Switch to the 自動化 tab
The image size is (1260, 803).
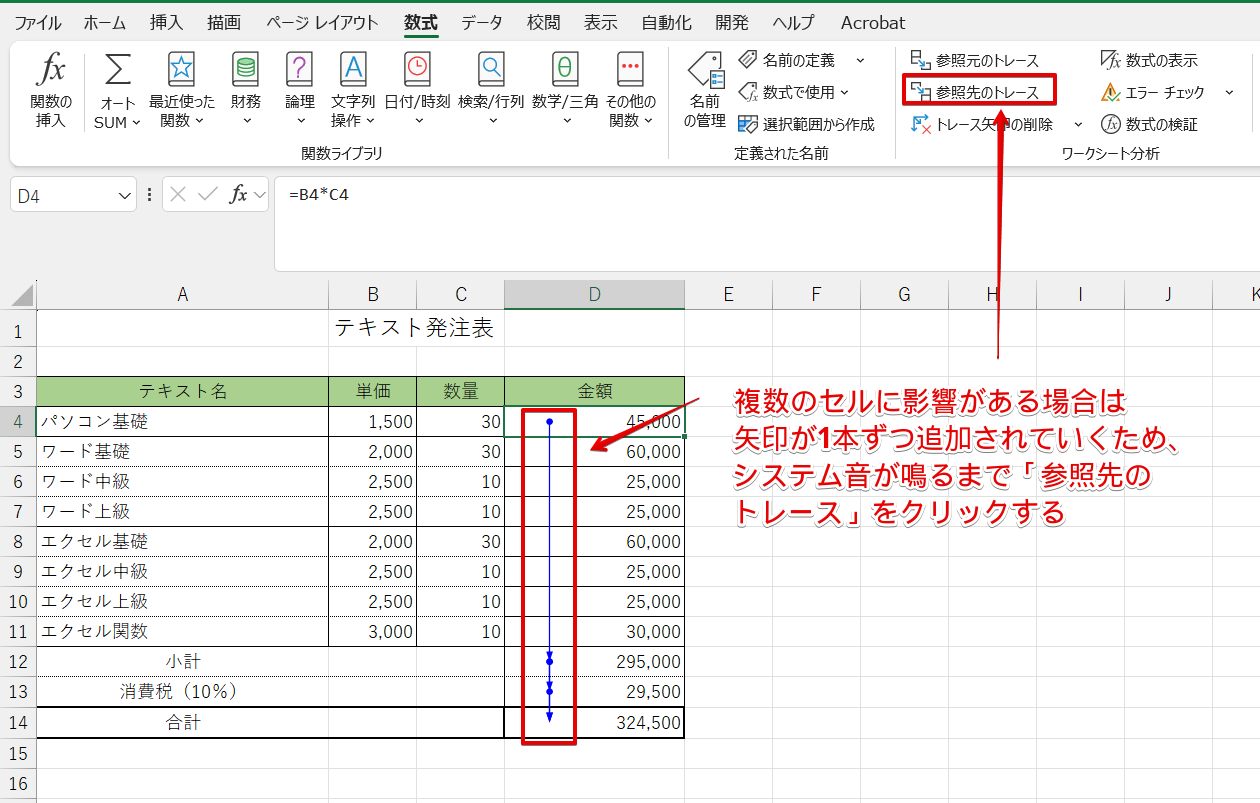click(x=667, y=22)
